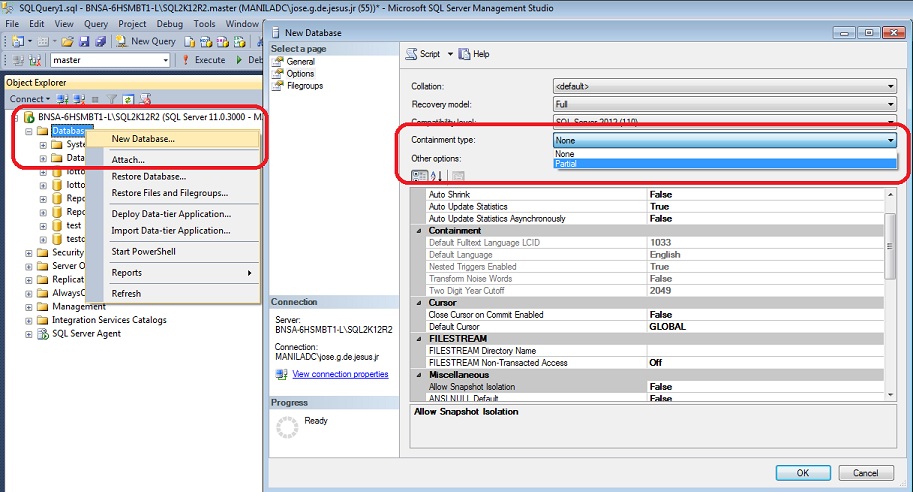Click the Open File folder icon
This screenshot has height=492, width=913.
[x=68, y=41]
